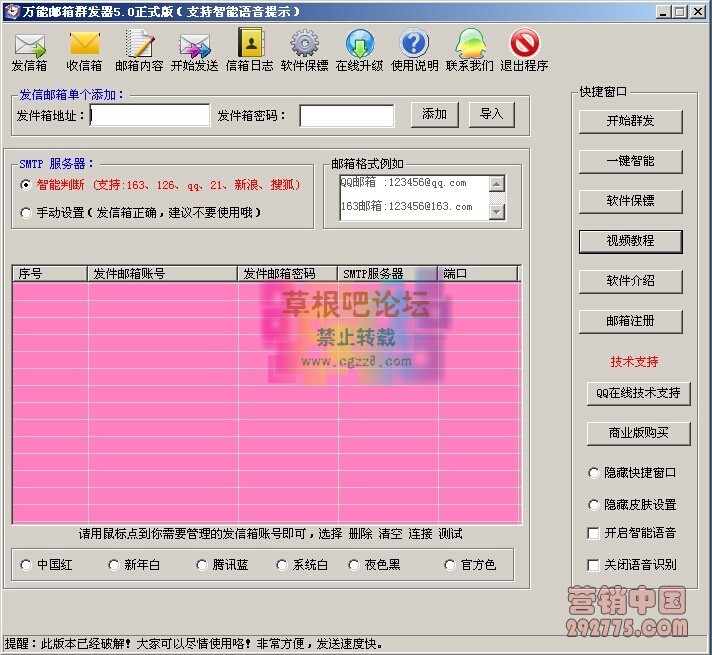Click the 在线升级 online upgrade icon
Viewport: 712px width, 655px height.
tap(360, 51)
